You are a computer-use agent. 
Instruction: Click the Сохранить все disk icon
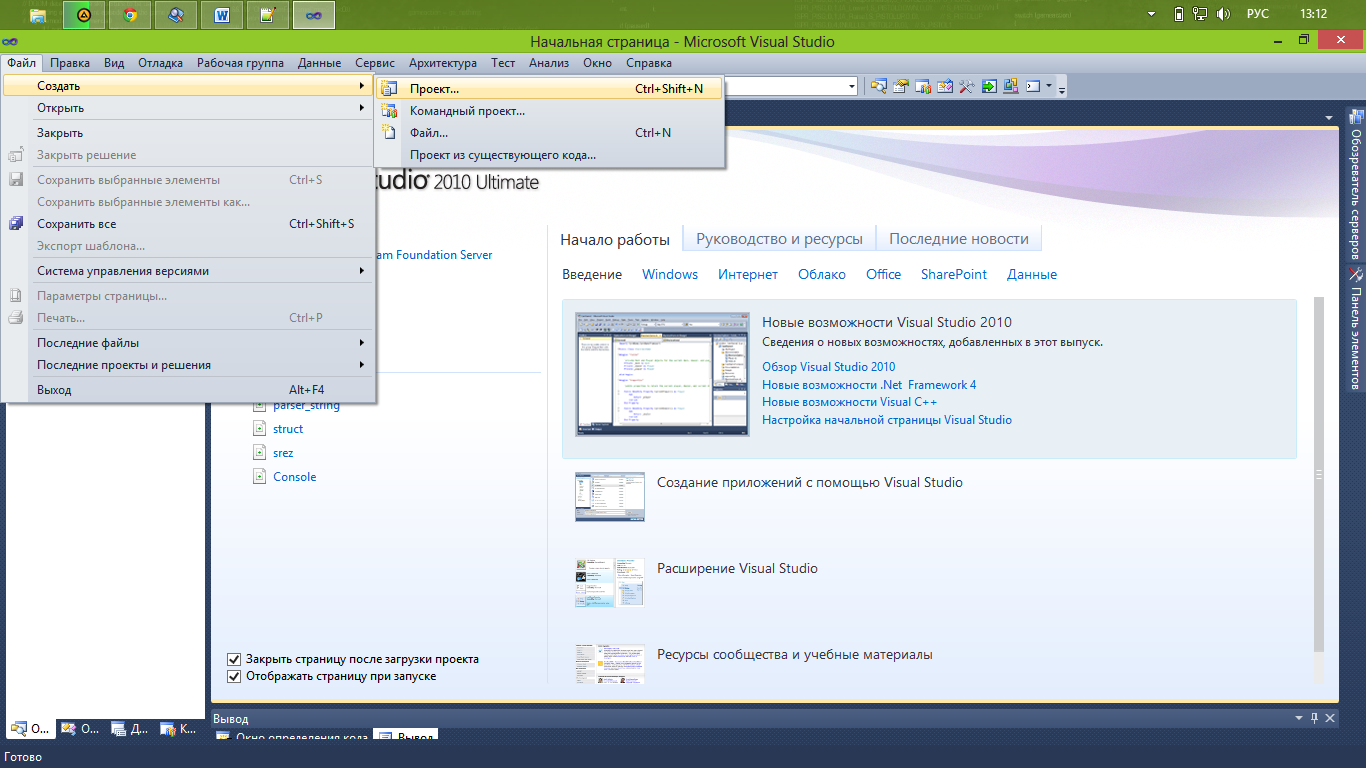click(16, 224)
